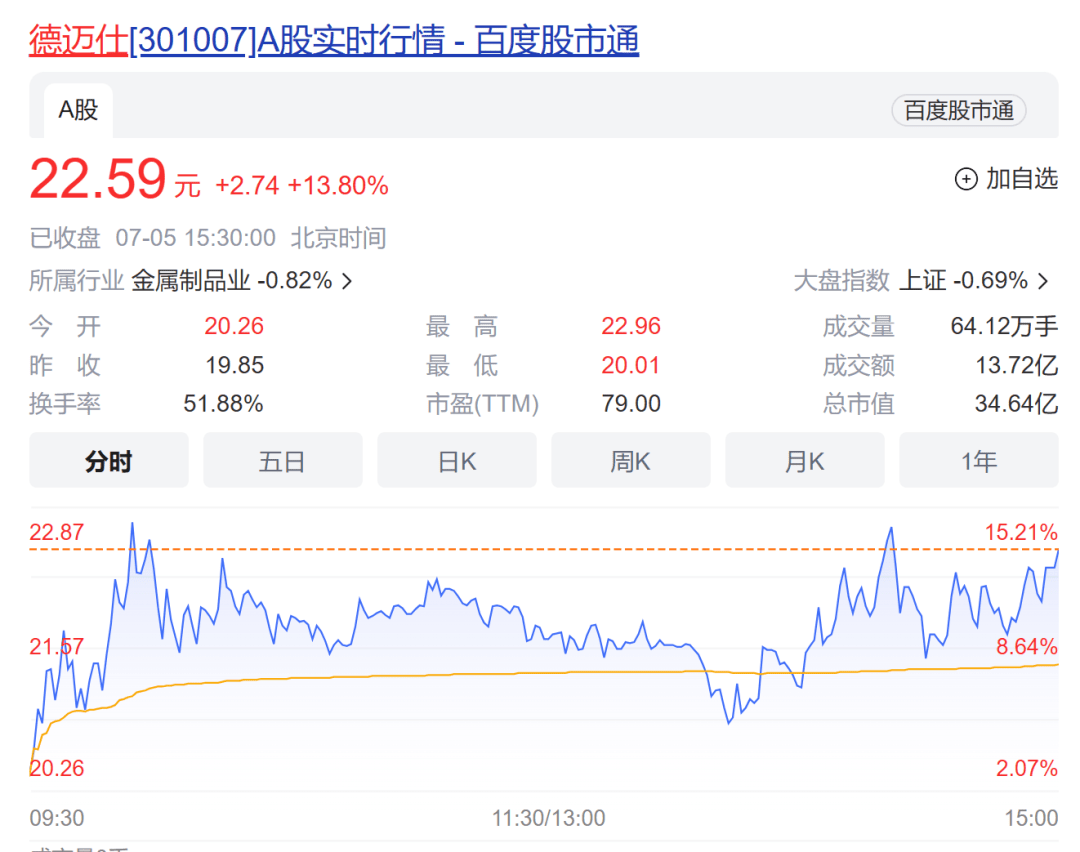This screenshot has width=1080, height=852.
Task: Switch to the 日K chart tab
Action: pyautogui.click(x=457, y=461)
